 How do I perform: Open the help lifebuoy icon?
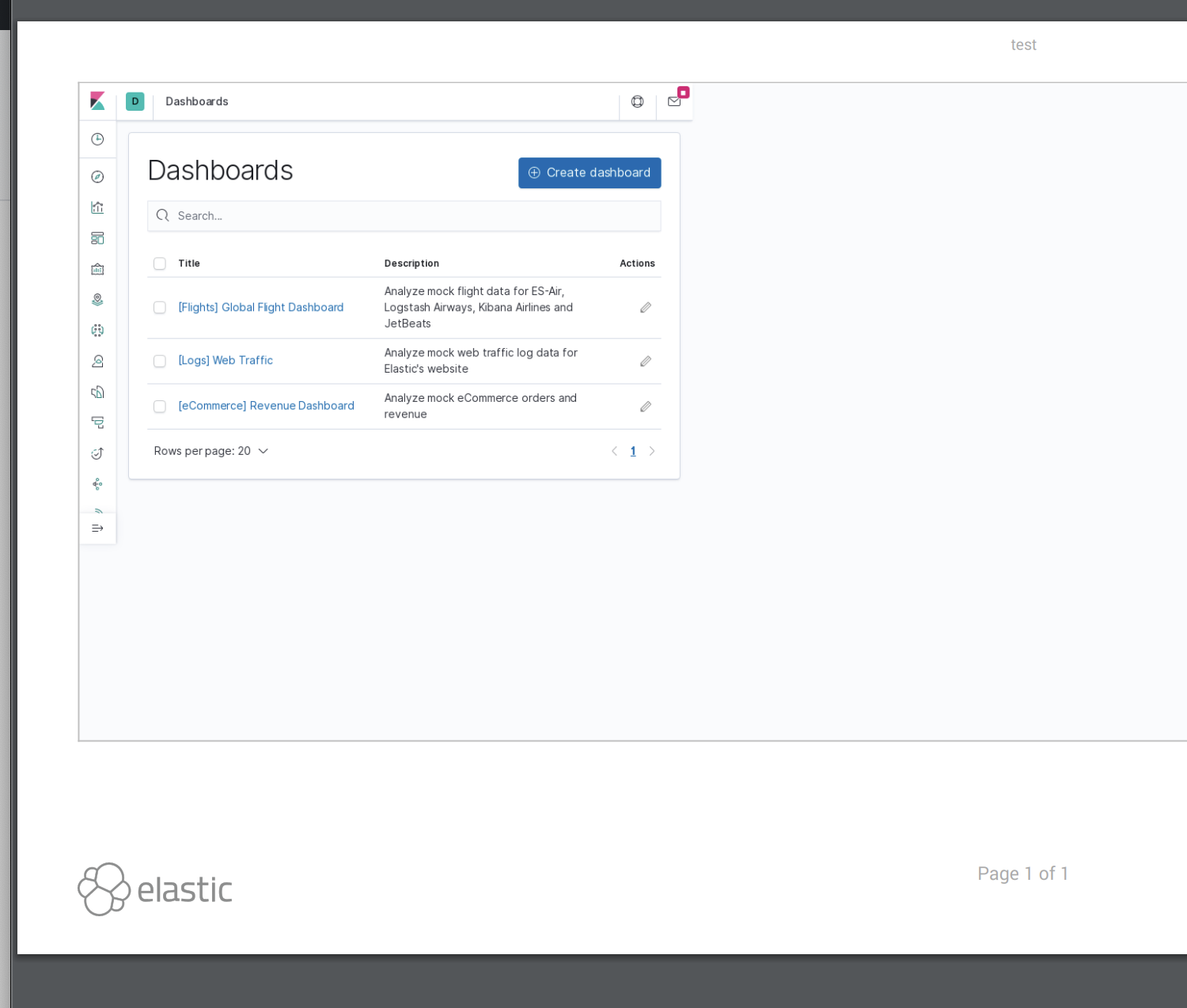coord(637,101)
